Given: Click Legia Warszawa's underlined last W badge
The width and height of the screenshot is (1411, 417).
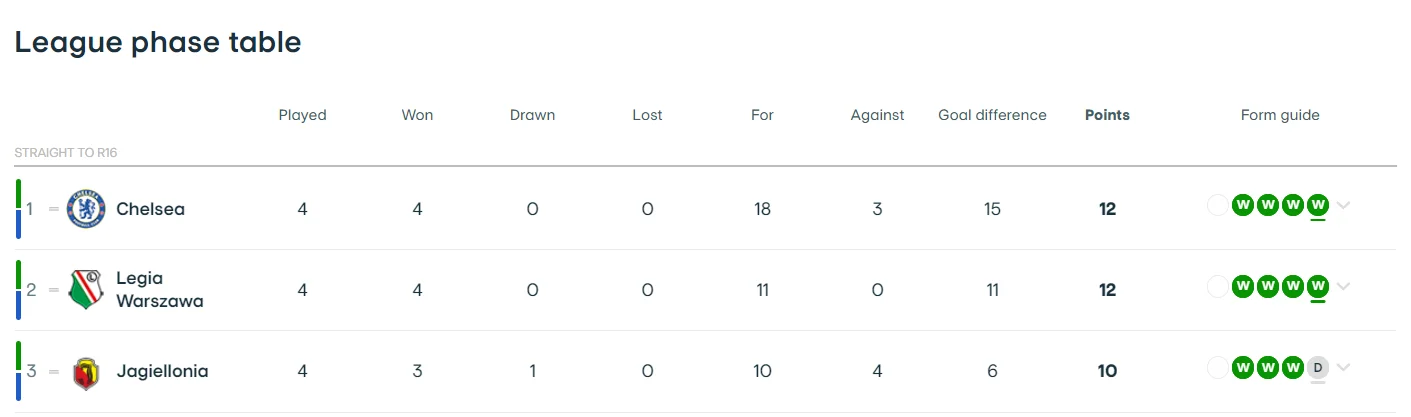Looking at the screenshot, I should [1318, 286].
